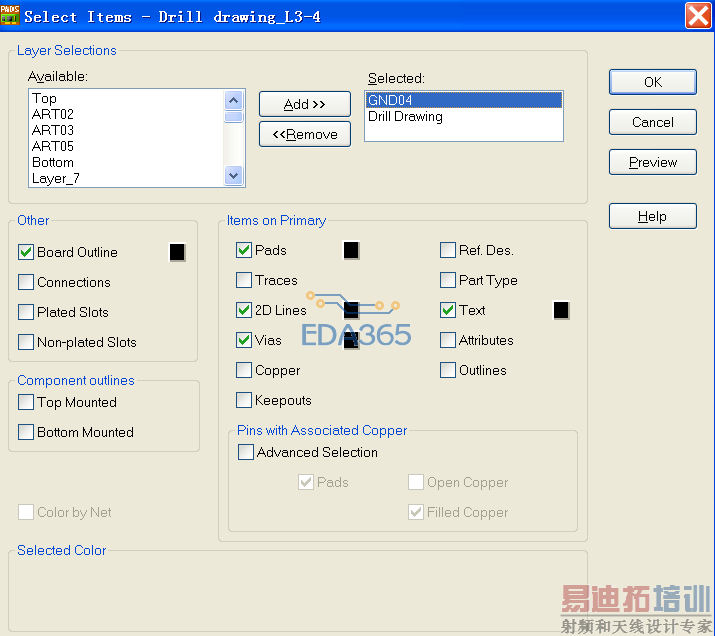The height and width of the screenshot is (636, 715).
Task: Enable the Ref. Des. checkbox
Action: pos(448,250)
